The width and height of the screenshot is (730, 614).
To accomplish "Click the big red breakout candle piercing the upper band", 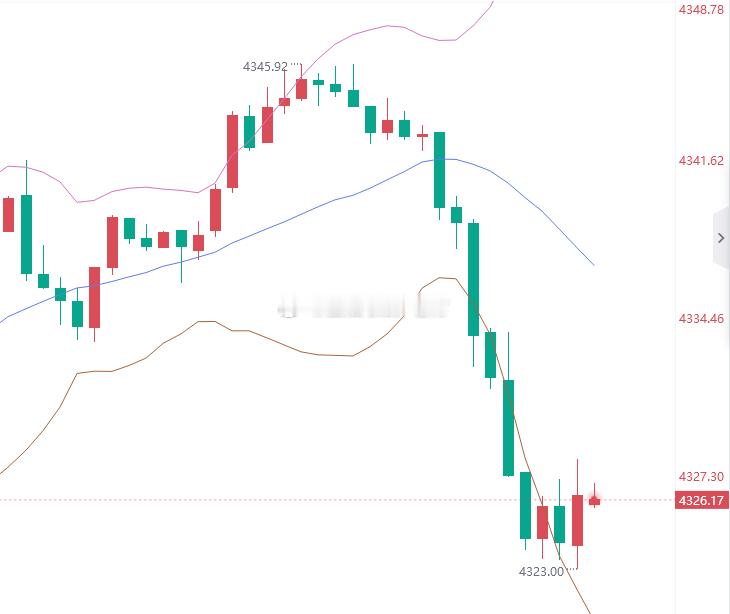I will (x=232, y=151).
